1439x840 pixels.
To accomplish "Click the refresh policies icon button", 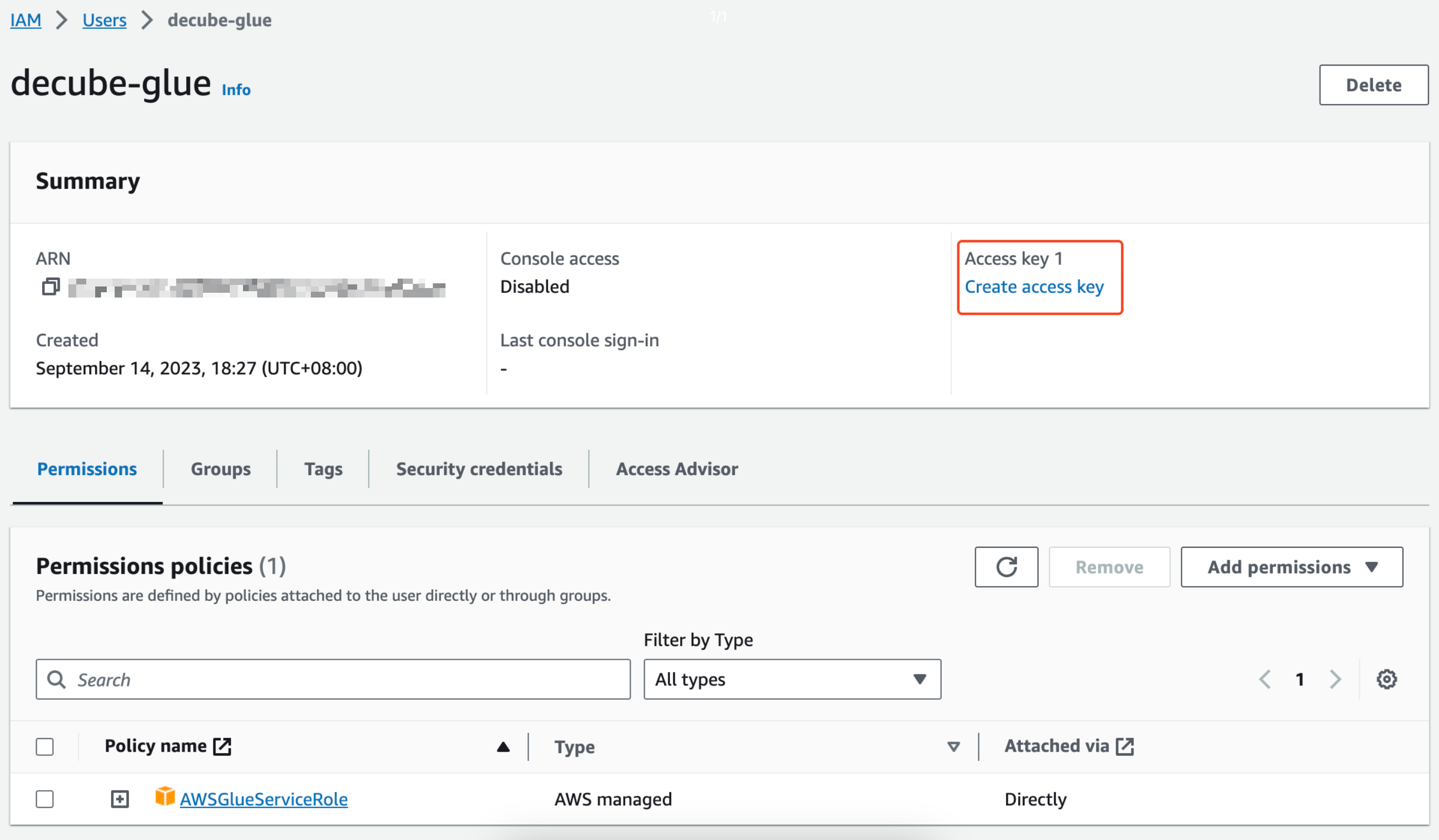I will tap(1006, 567).
